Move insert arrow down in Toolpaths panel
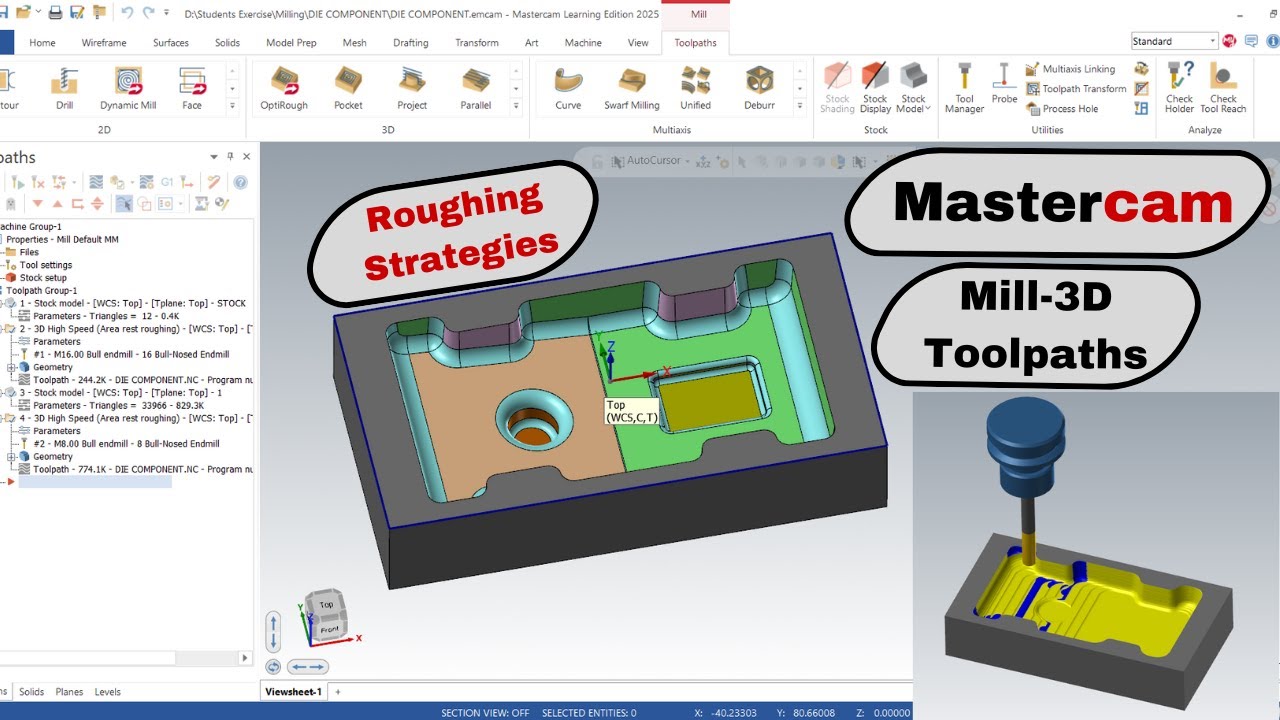The width and height of the screenshot is (1280, 720). pos(38,204)
